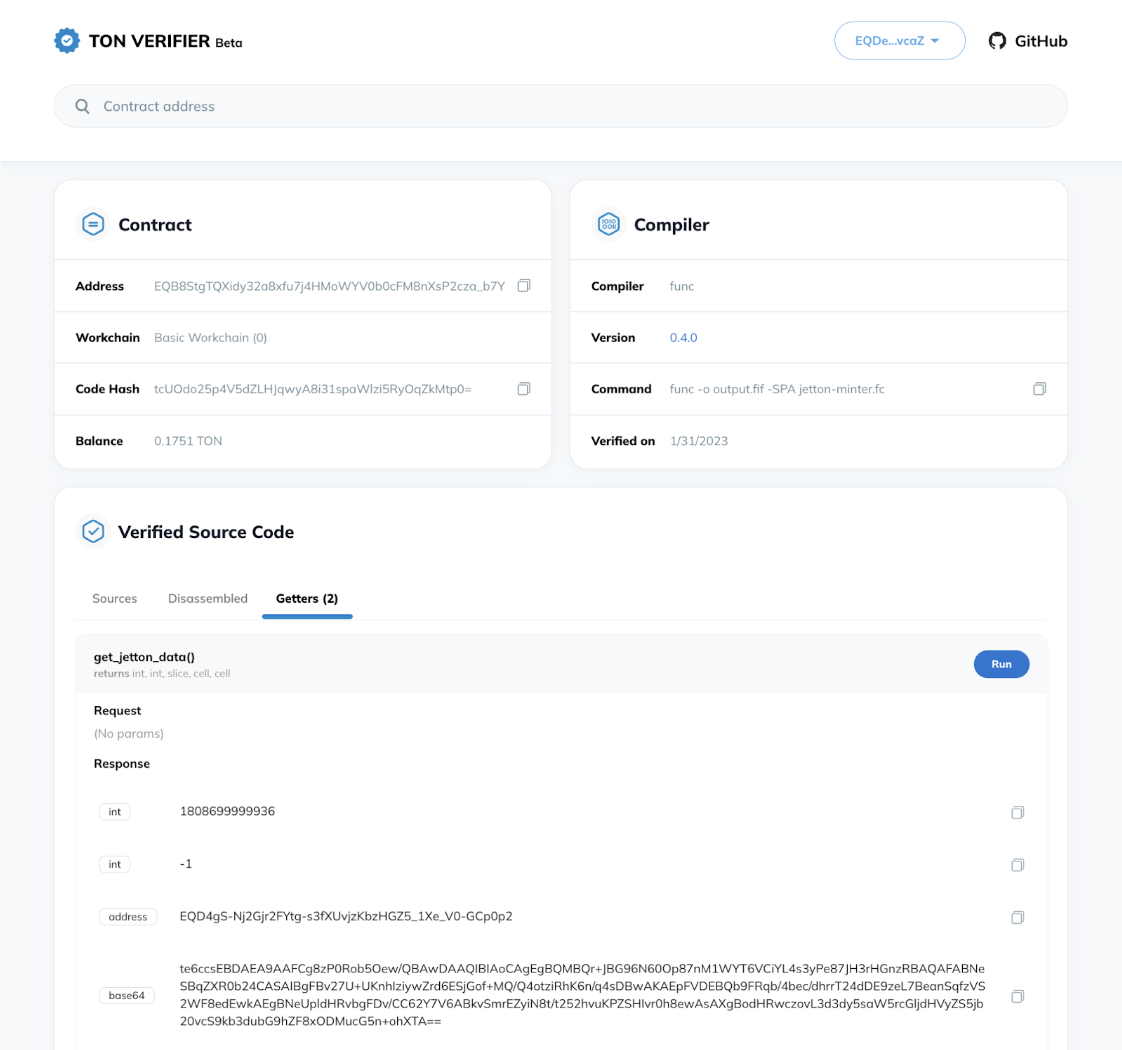Copy the base64 response value
The width and height of the screenshot is (1122, 1050).
pyautogui.click(x=1018, y=996)
